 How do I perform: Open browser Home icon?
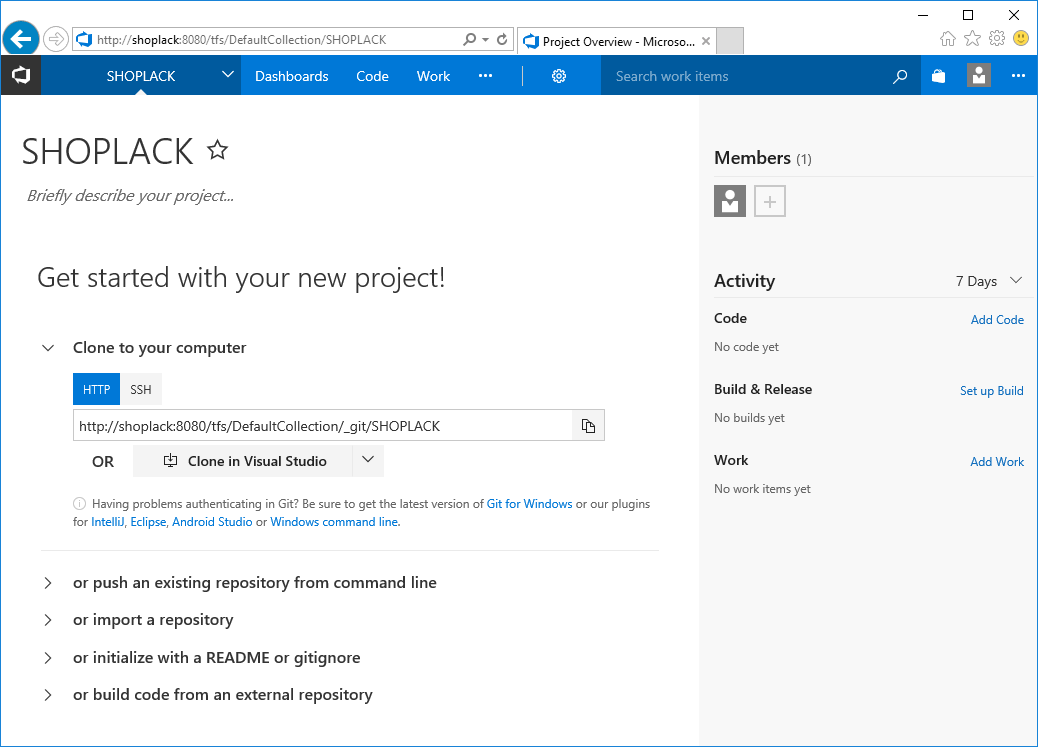(948, 39)
